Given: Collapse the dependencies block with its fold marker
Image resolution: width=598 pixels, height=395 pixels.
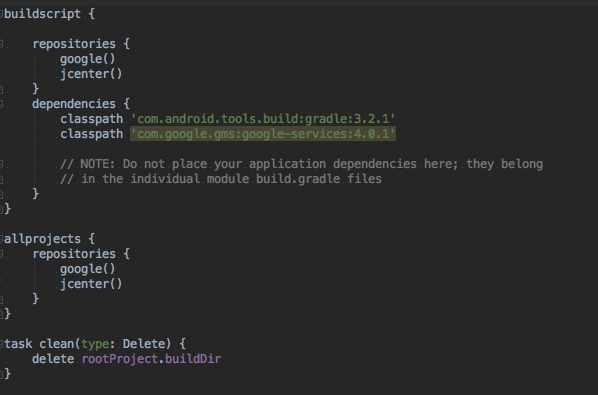Looking at the screenshot, I should point(2,104).
